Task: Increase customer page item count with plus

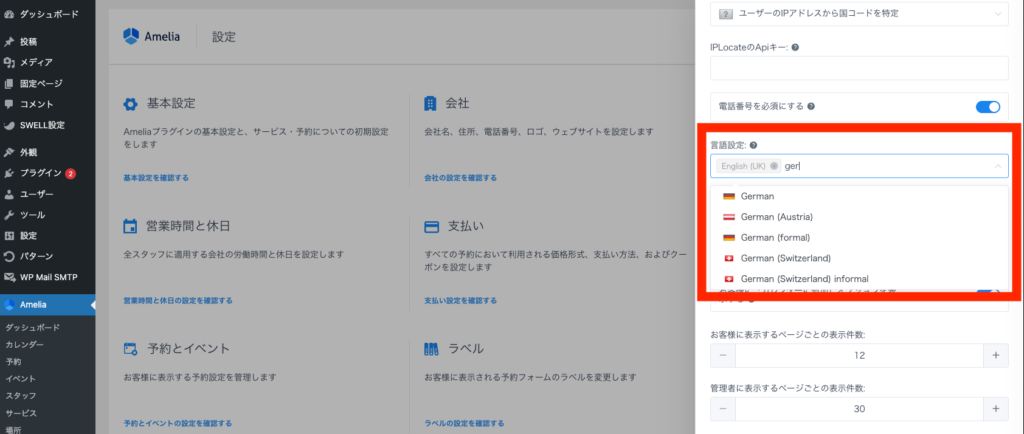Action: click(996, 355)
